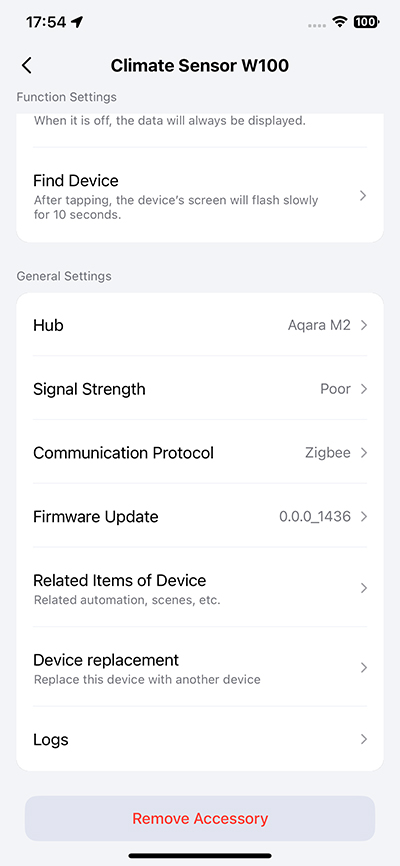Screen dimensions: 400x866
Task: Expand the Hub row chevron
Action: tap(364, 325)
